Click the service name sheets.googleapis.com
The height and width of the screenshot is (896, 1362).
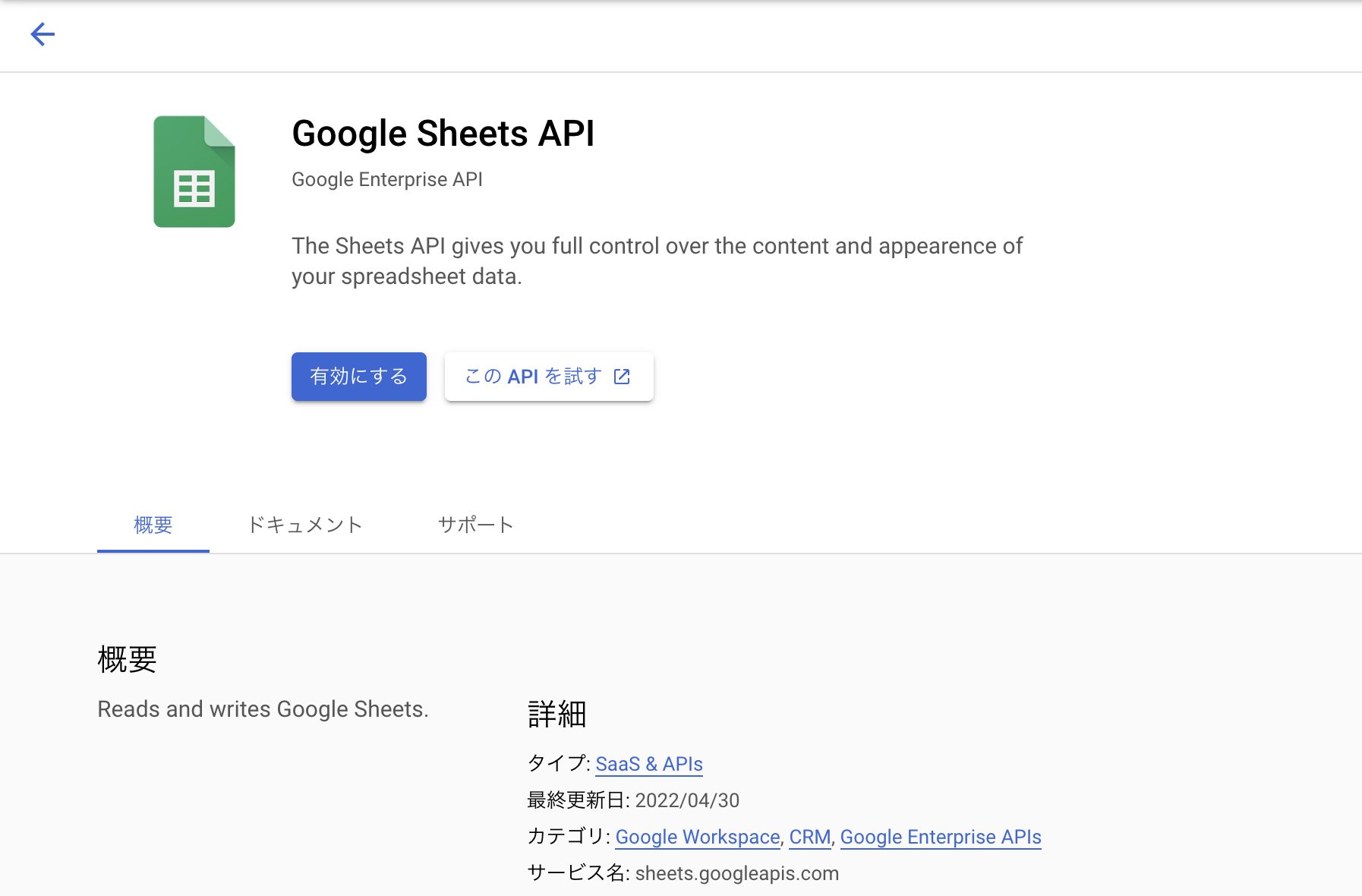pyautogui.click(x=736, y=872)
